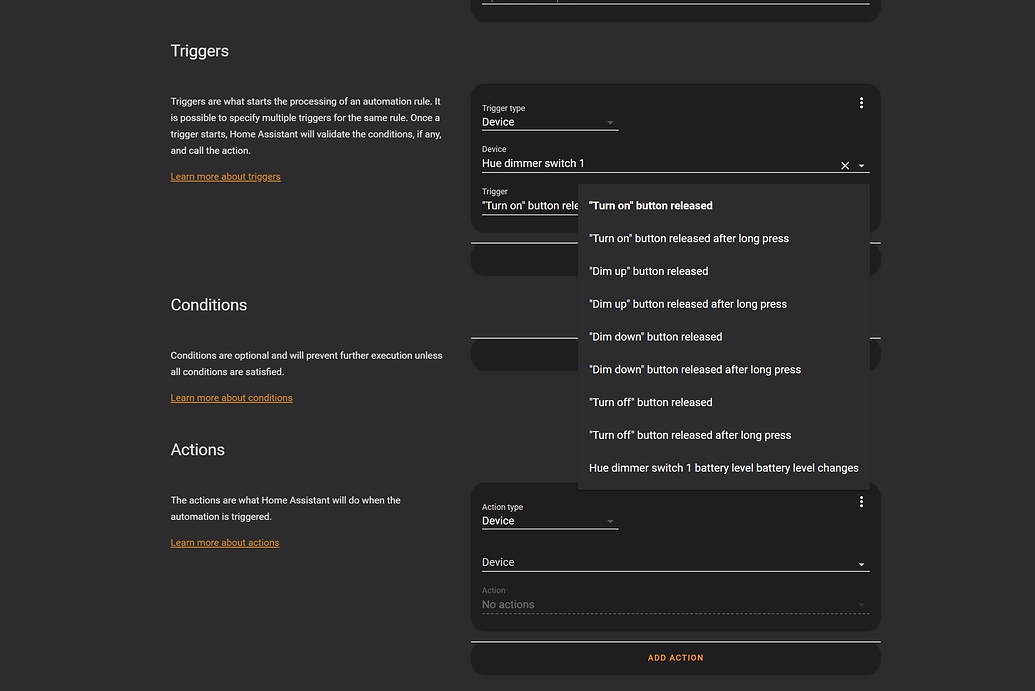This screenshot has width=1035, height=691.
Task: Choose "Dim up" released after long press
Action: 688,304
